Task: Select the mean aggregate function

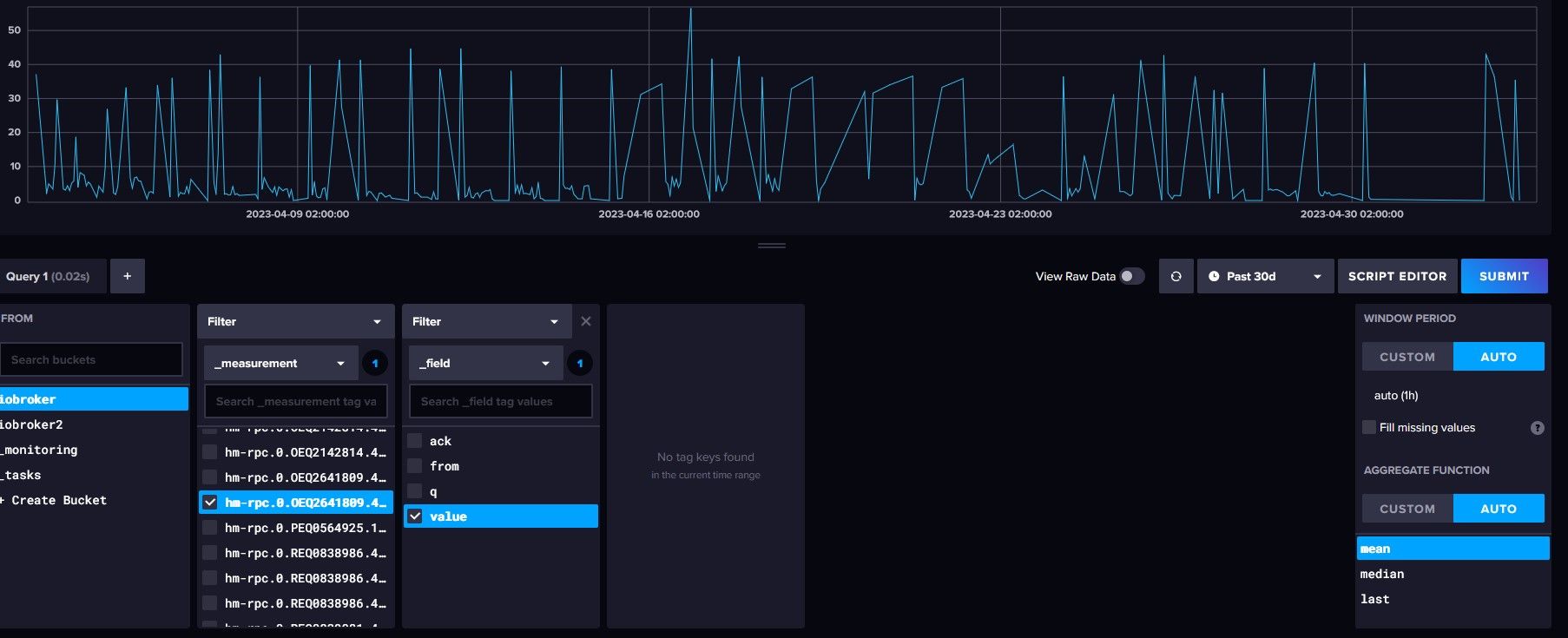Action: pyautogui.click(x=1453, y=549)
